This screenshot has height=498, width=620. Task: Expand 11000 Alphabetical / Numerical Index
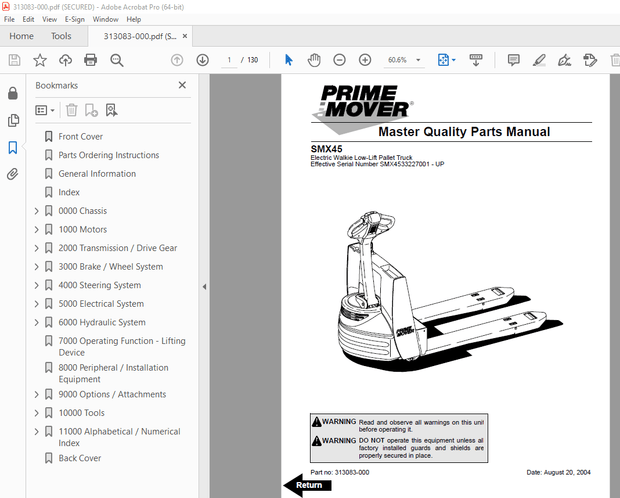pos(36,432)
